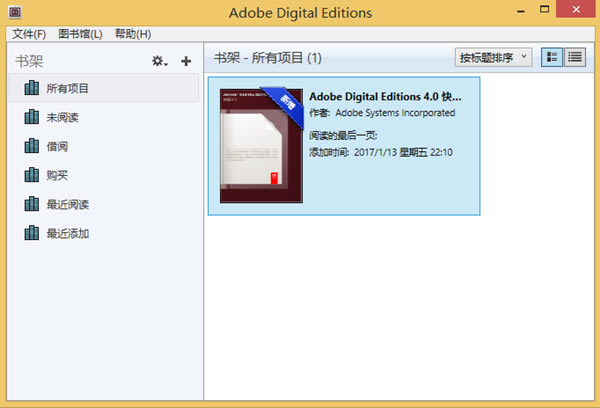
Task: Click the 购买 bookshelf icon
Action: coord(31,175)
